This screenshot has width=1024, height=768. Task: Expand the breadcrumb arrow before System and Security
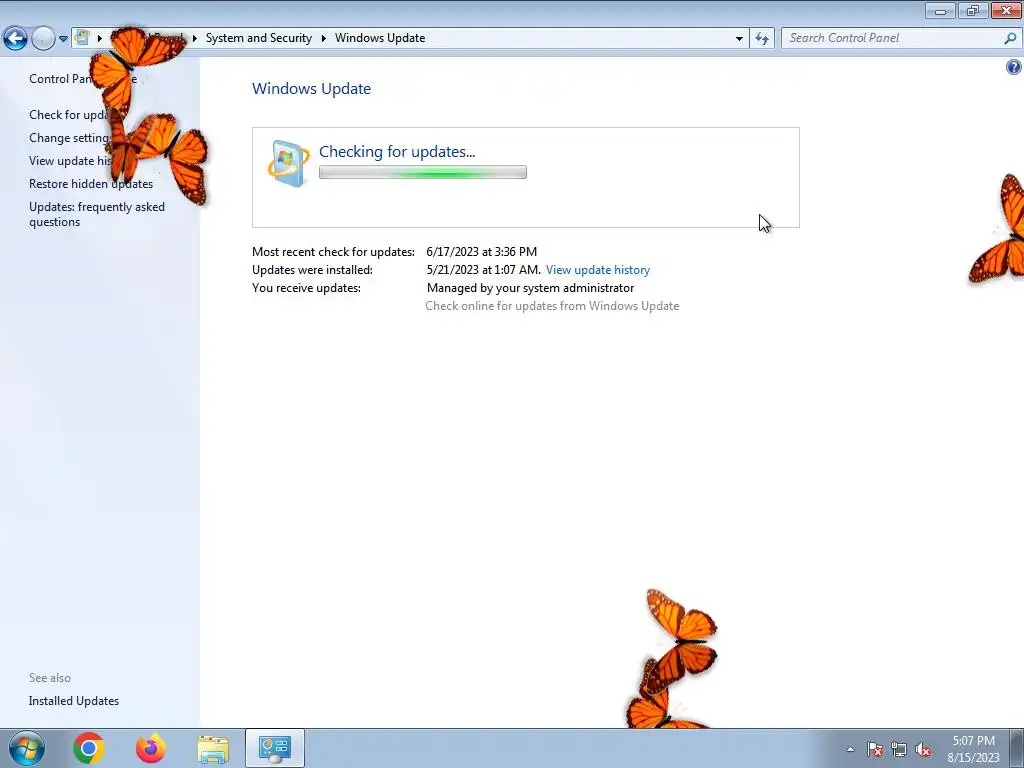[x=195, y=38]
